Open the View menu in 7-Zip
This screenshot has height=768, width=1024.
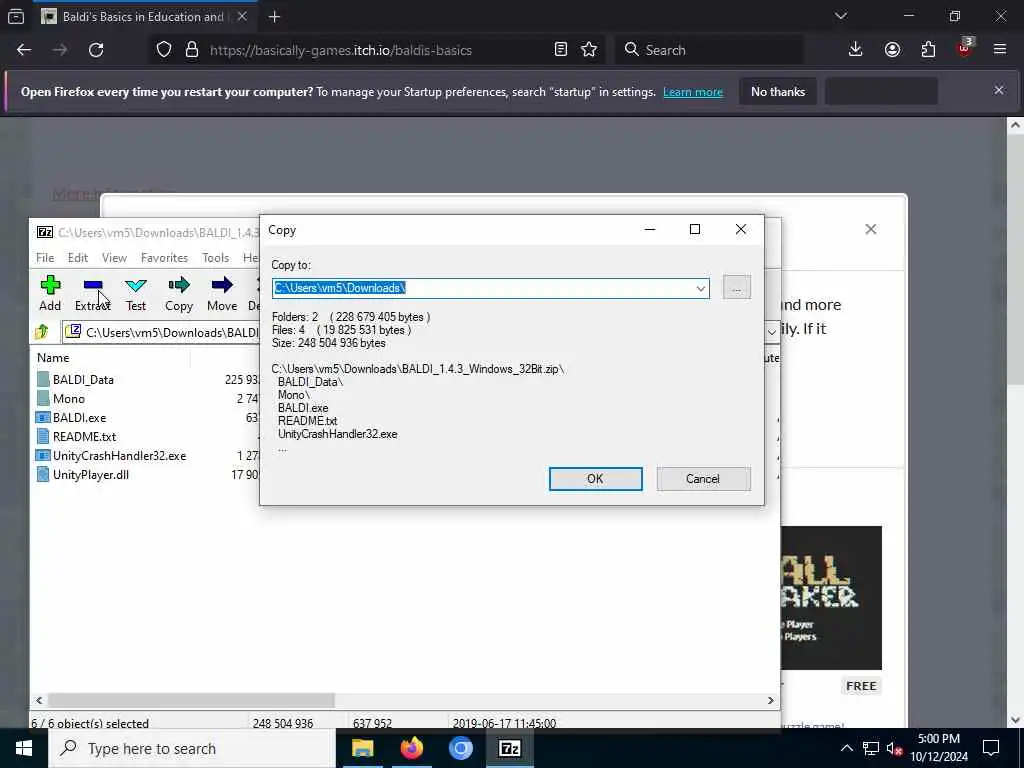114,257
